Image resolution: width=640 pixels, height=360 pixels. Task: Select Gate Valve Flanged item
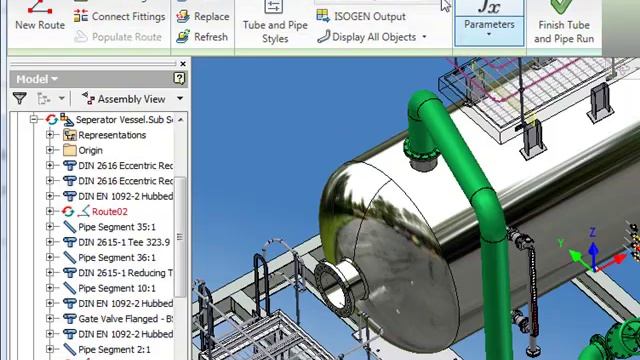[x=125, y=319]
